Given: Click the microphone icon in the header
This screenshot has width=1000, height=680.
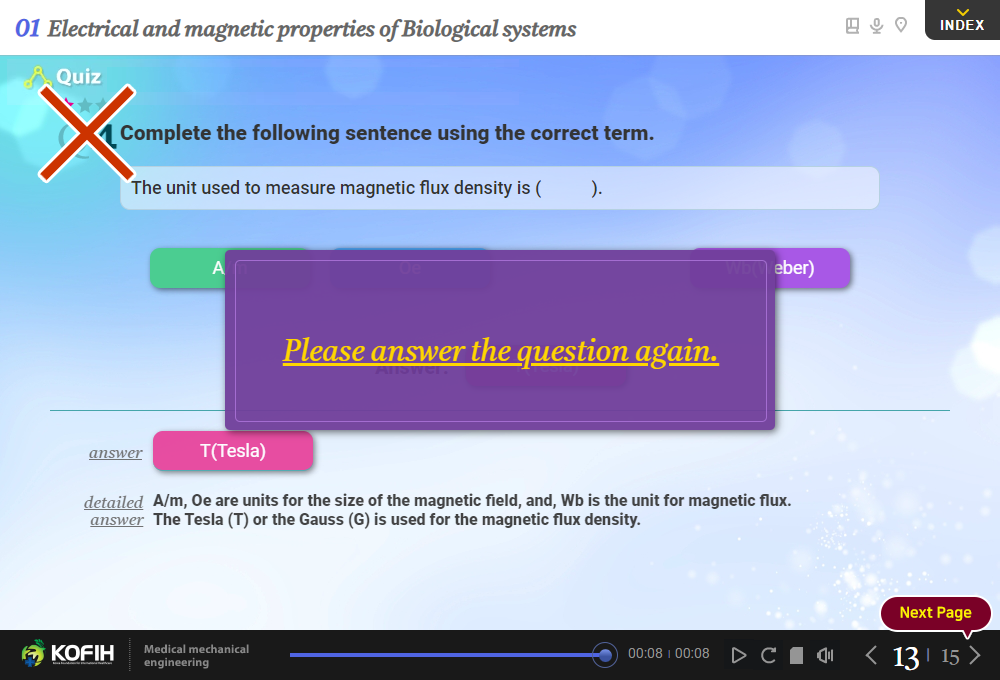Looking at the screenshot, I should point(877,26).
